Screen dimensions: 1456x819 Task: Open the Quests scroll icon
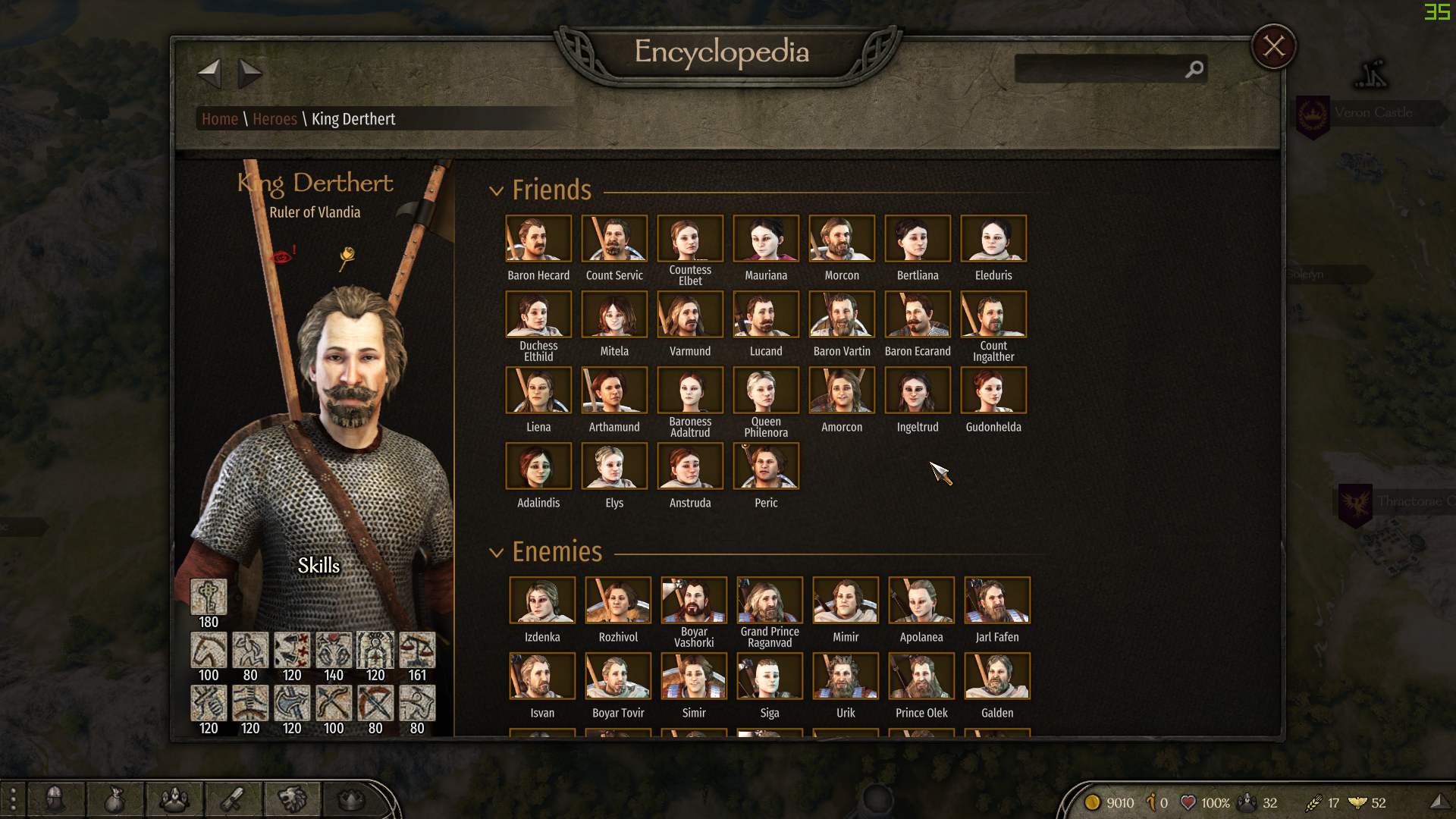[x=234, y=799]
